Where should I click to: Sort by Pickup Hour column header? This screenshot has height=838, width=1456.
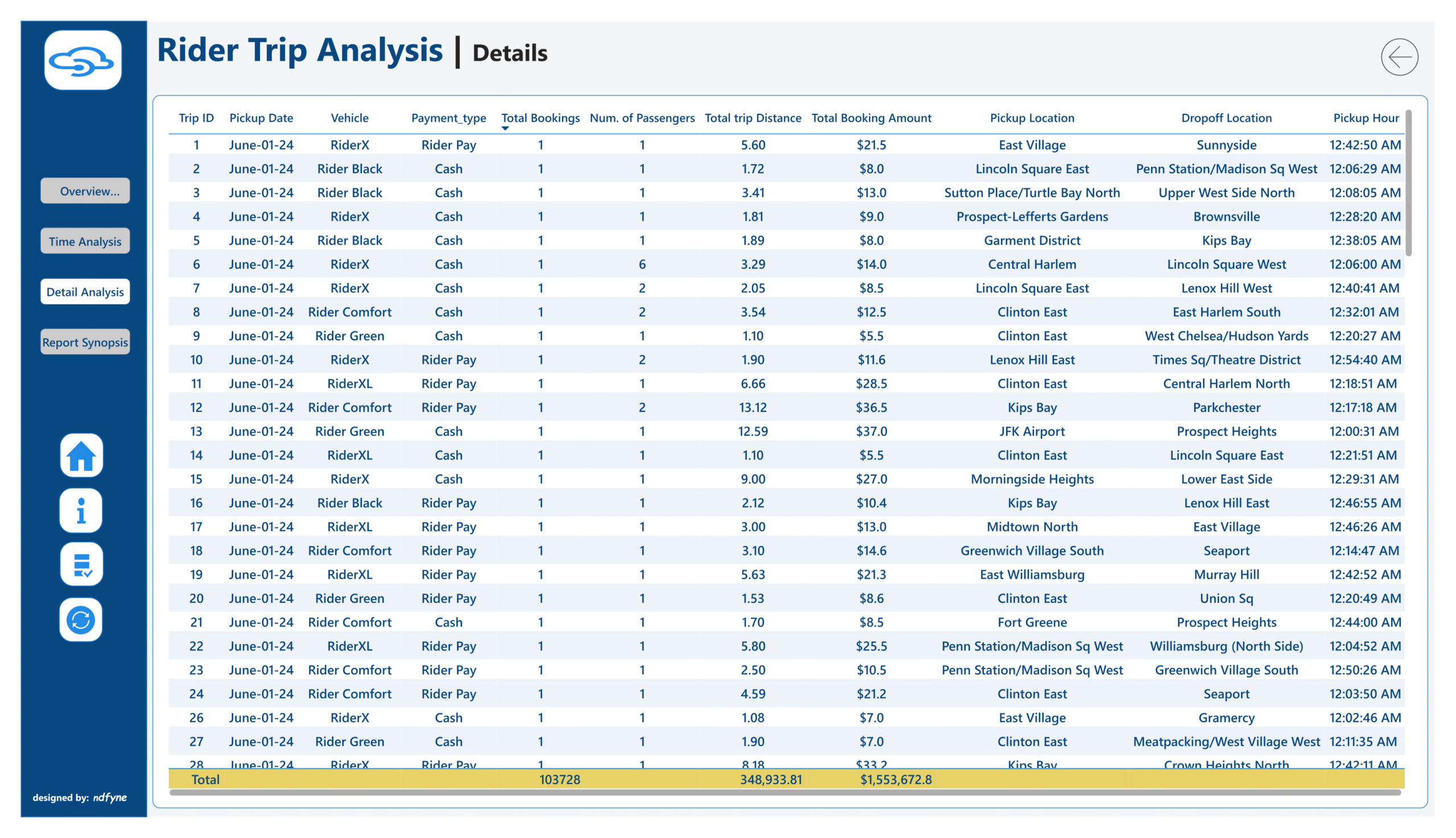coord(1366,118)
